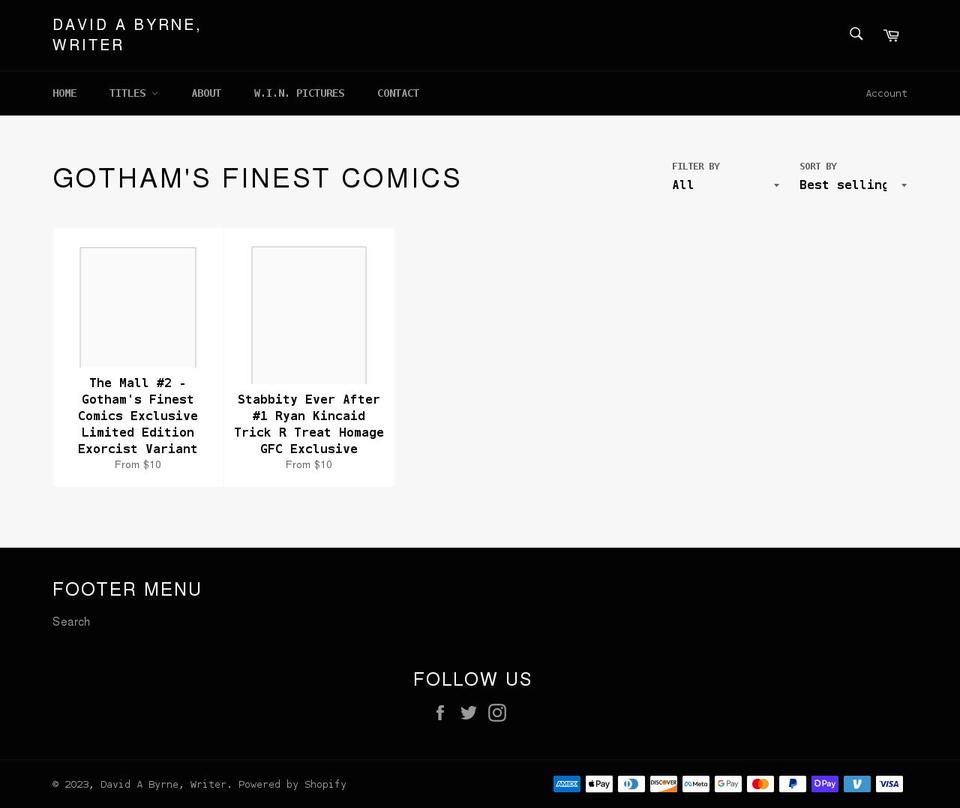The width and height of the screenshot is (960, 808).
Task: Click the Footer Menu heading
Action: 127,589
